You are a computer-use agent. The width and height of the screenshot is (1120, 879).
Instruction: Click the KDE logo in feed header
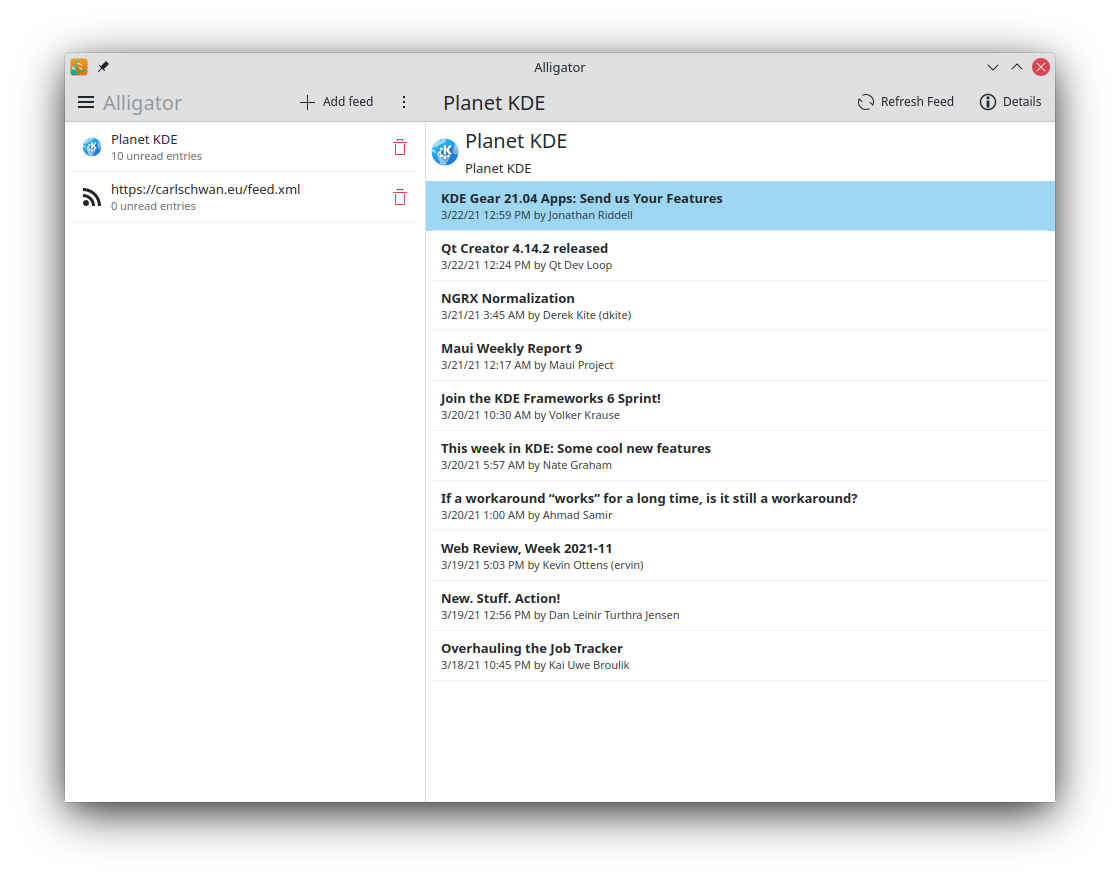[x=444, y=152]
